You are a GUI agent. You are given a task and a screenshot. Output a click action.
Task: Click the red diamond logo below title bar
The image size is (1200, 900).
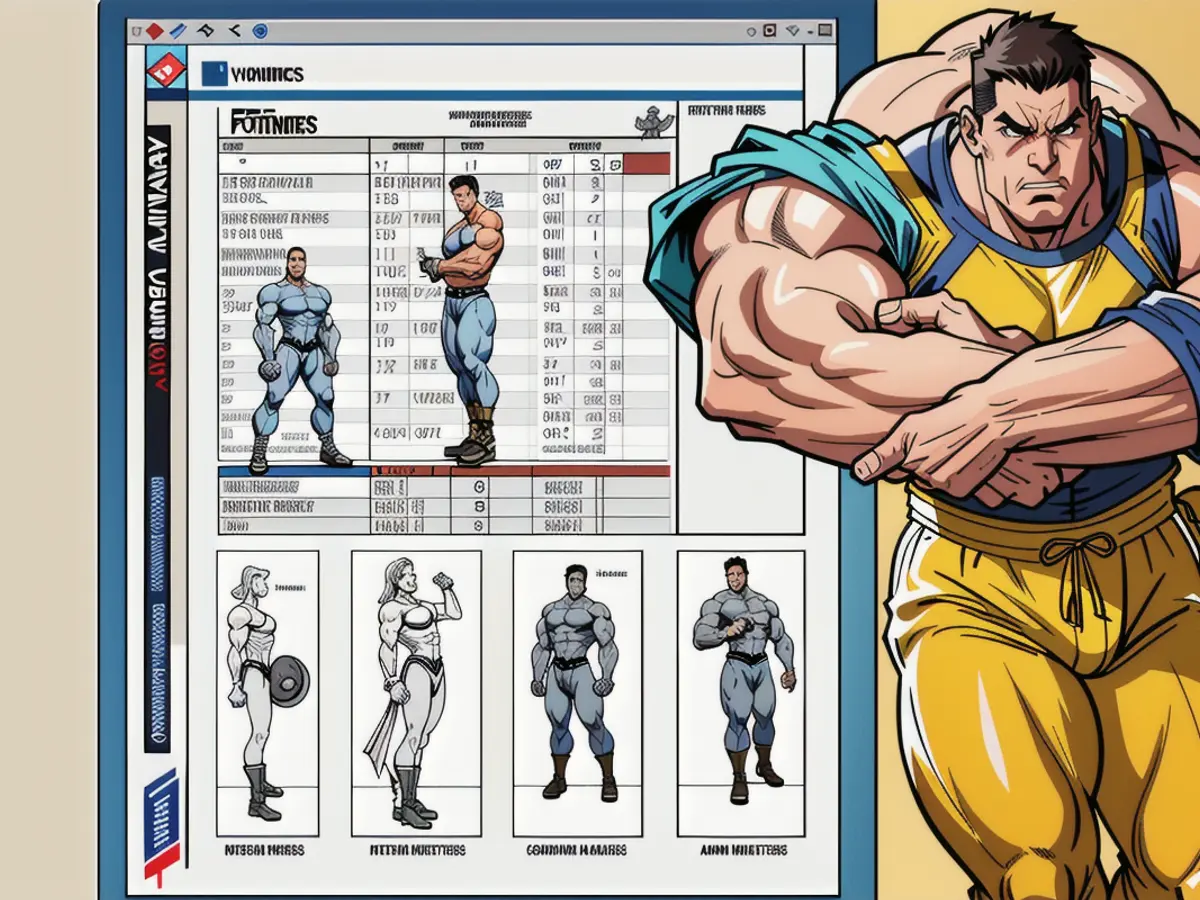pyautogui.click(x=166, y=71)
